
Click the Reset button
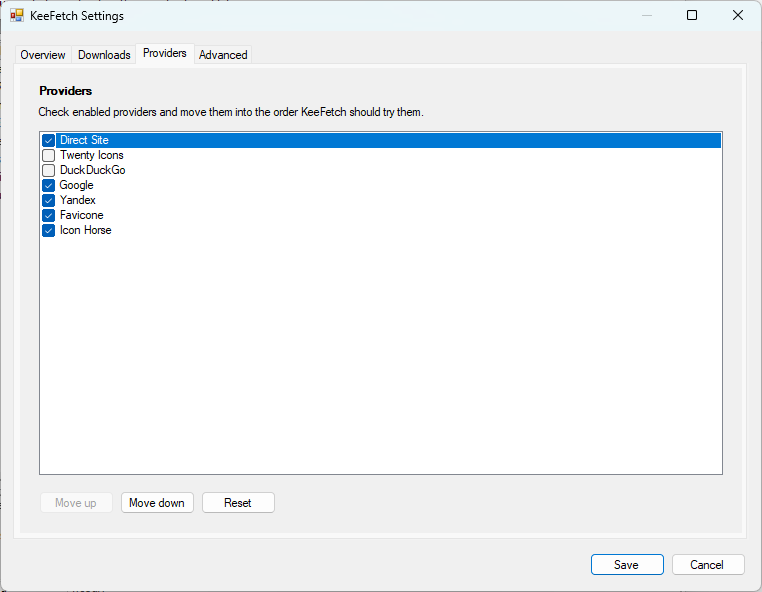(x=238, y=503)
